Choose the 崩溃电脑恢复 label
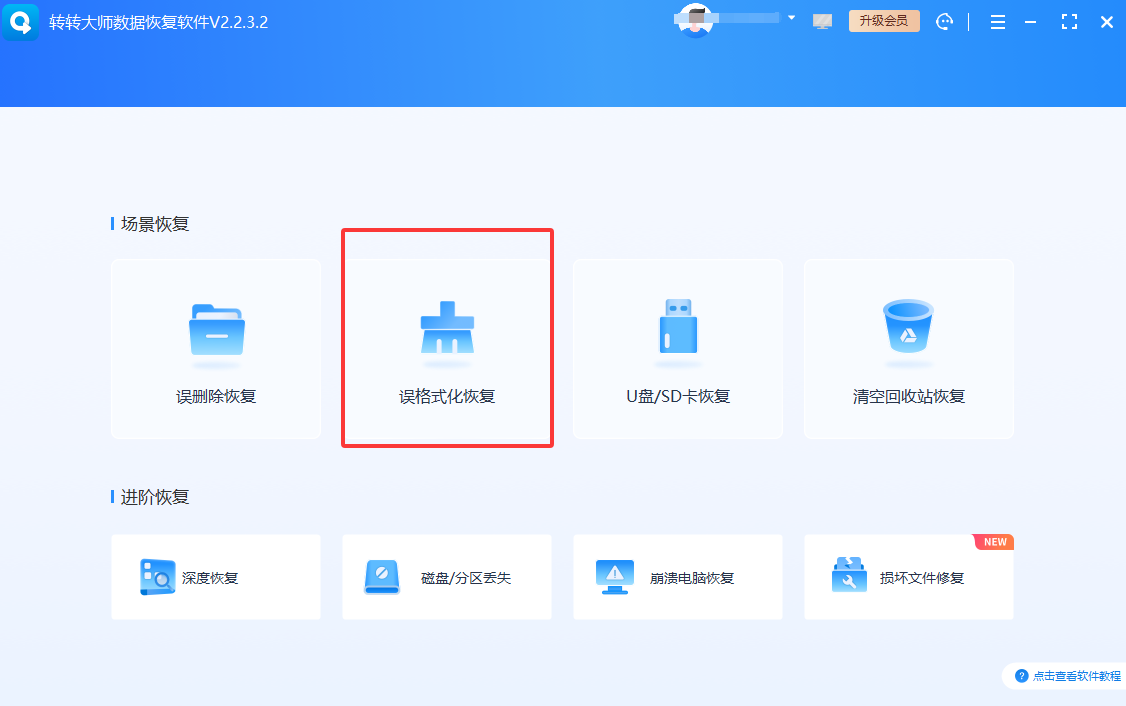 (692, 578)
